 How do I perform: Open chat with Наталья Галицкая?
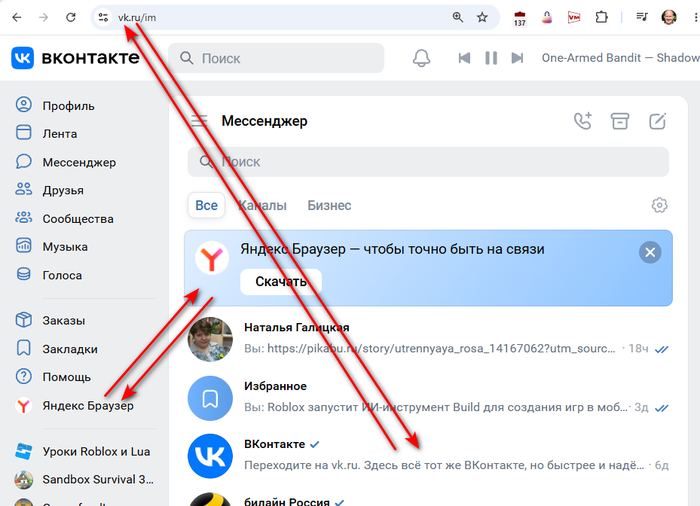click(428, 339)
